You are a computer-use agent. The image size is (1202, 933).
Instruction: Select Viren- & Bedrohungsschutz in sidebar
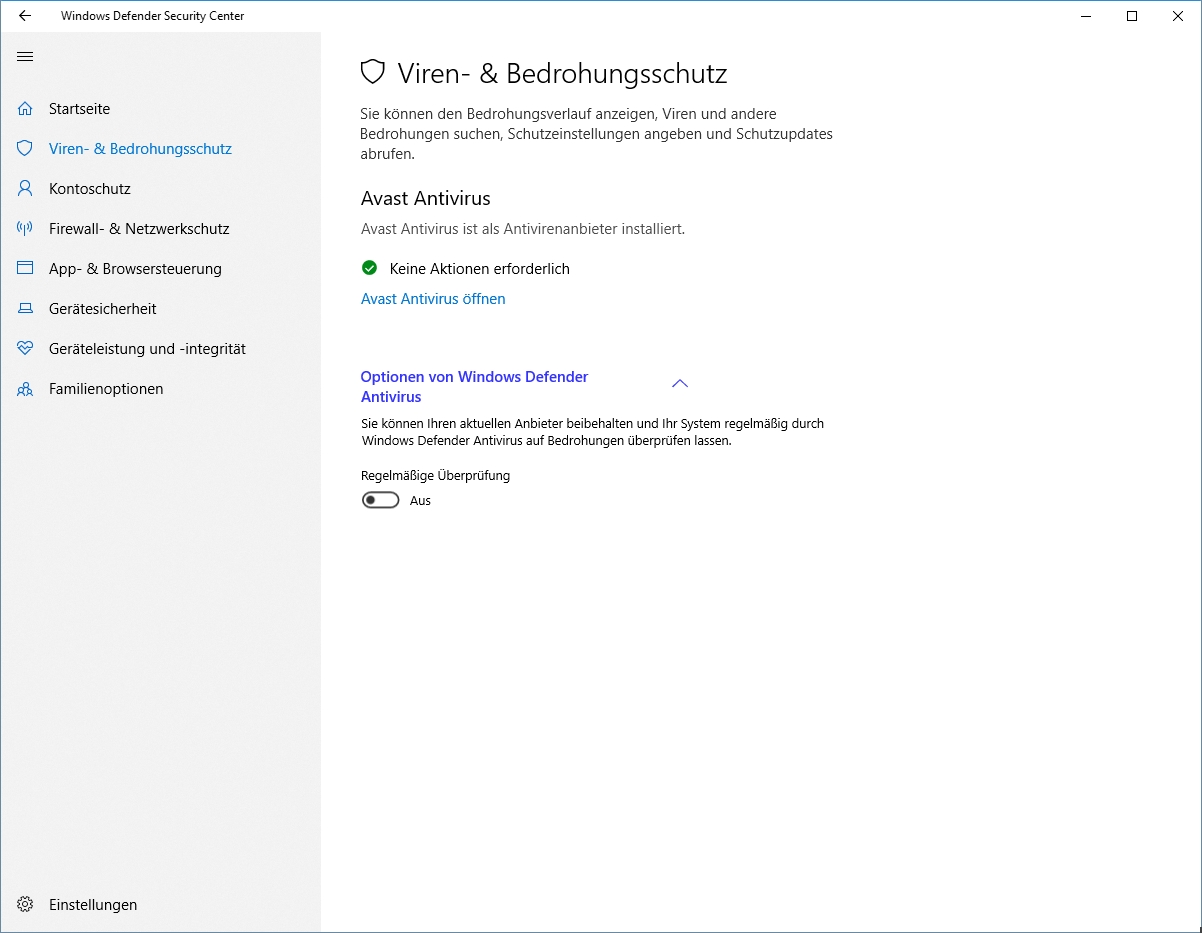point(140,148)
